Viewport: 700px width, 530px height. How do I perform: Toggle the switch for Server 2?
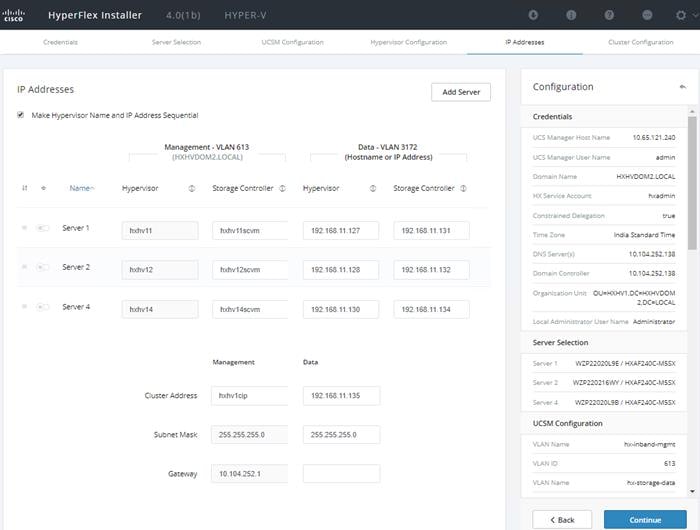[42, 267]
